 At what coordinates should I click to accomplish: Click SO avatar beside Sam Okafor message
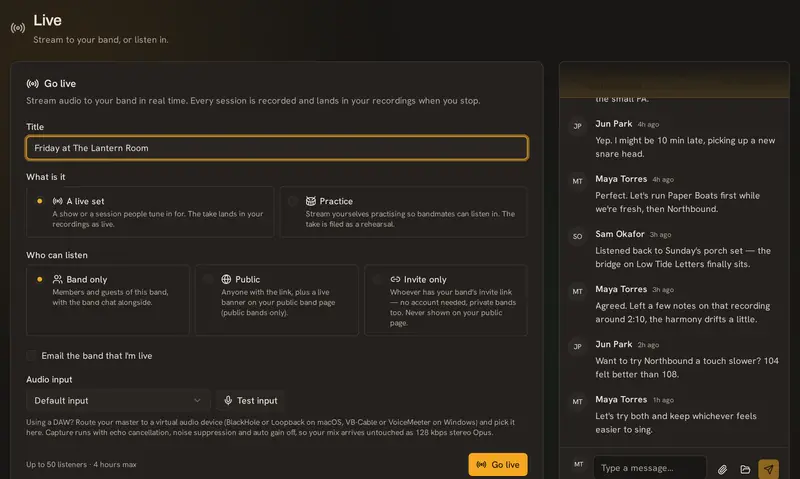pyautogui.click(x=578, y=236)
